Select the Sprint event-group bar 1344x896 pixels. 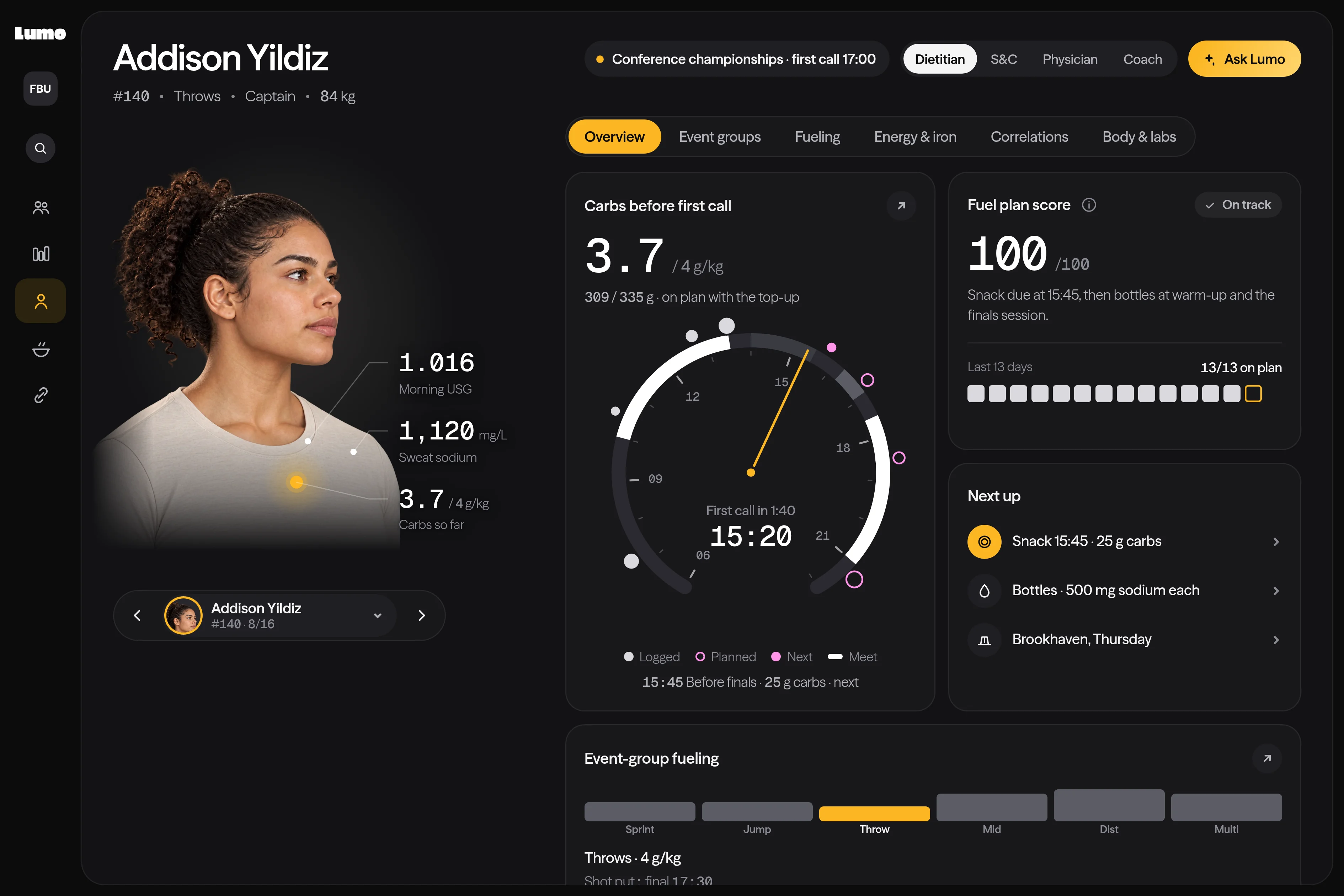639,811
